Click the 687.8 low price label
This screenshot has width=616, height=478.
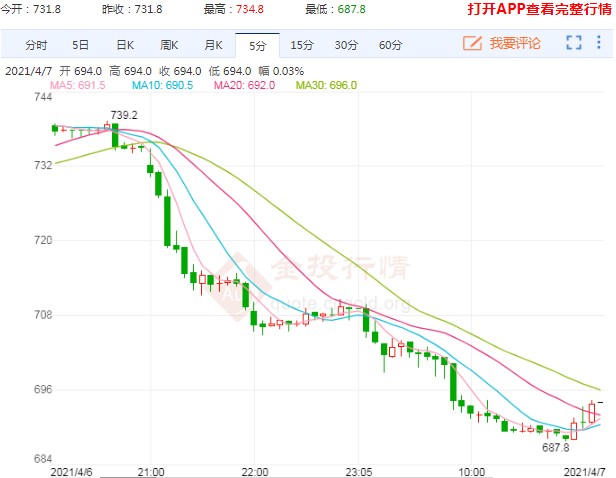(x=556, y=447)
